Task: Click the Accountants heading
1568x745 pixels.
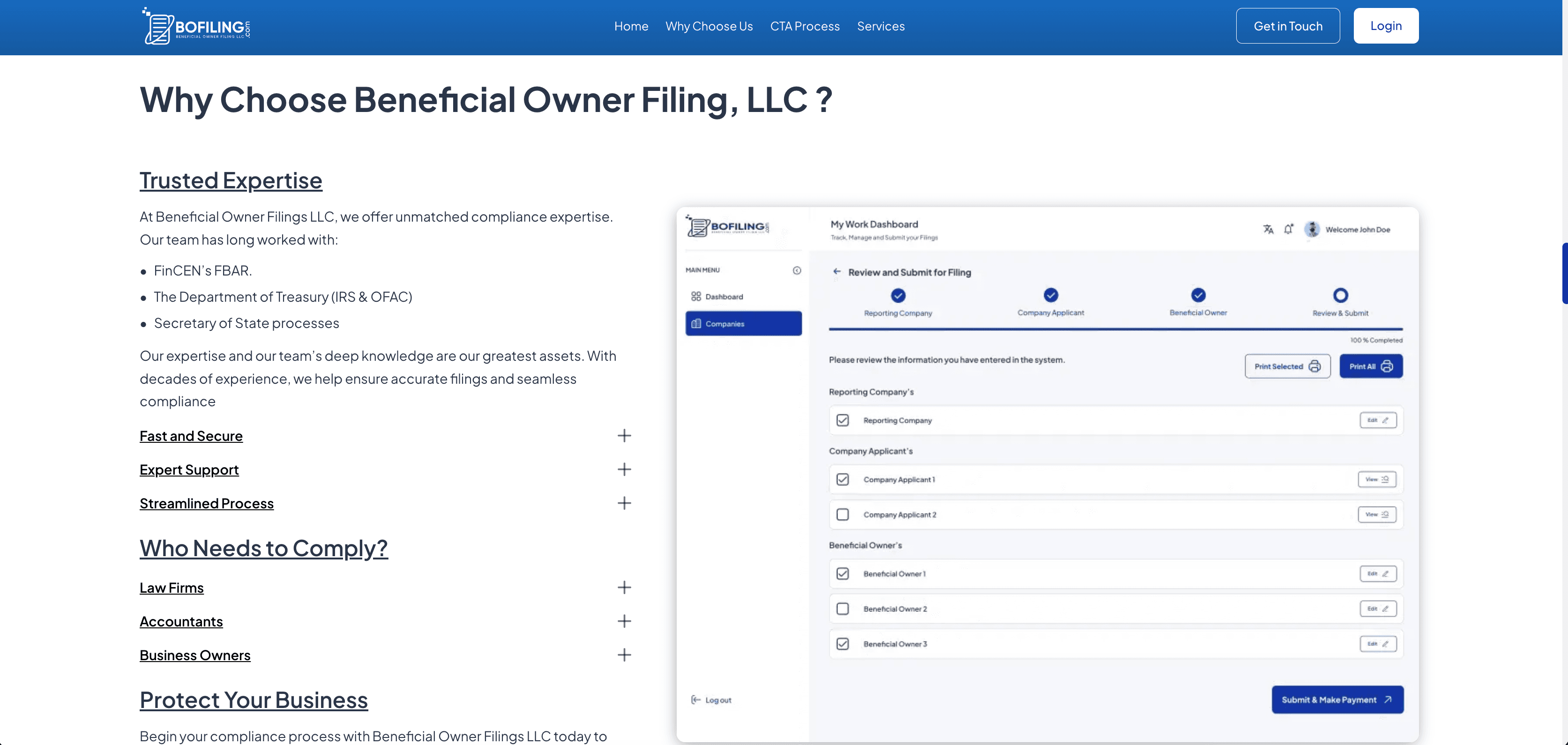Action: pos(181,621)
